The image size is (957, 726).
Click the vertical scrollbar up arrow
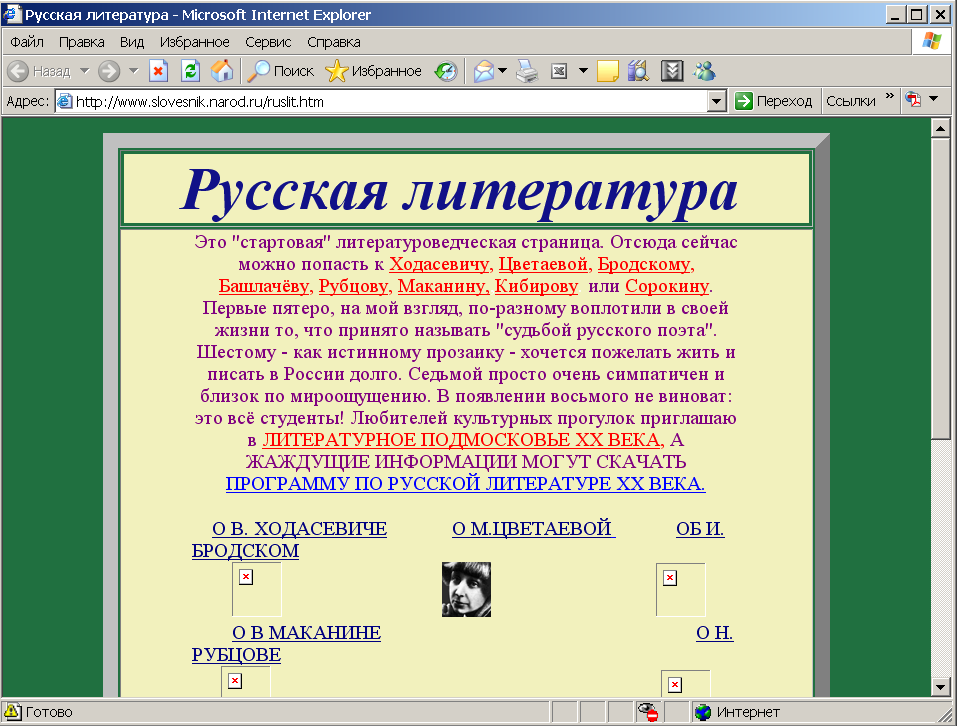[941, 128]
